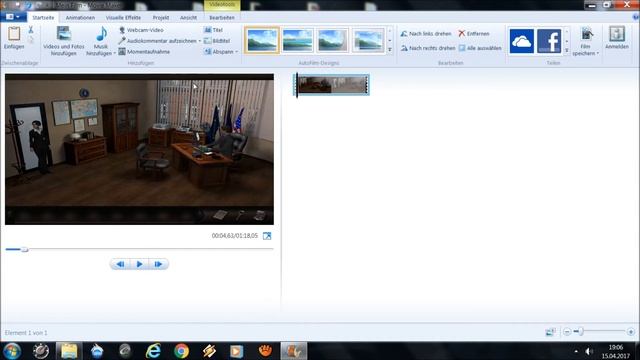Share via the OneDrive cloud icon
This screenshot has width=640, height=360.
522,41
